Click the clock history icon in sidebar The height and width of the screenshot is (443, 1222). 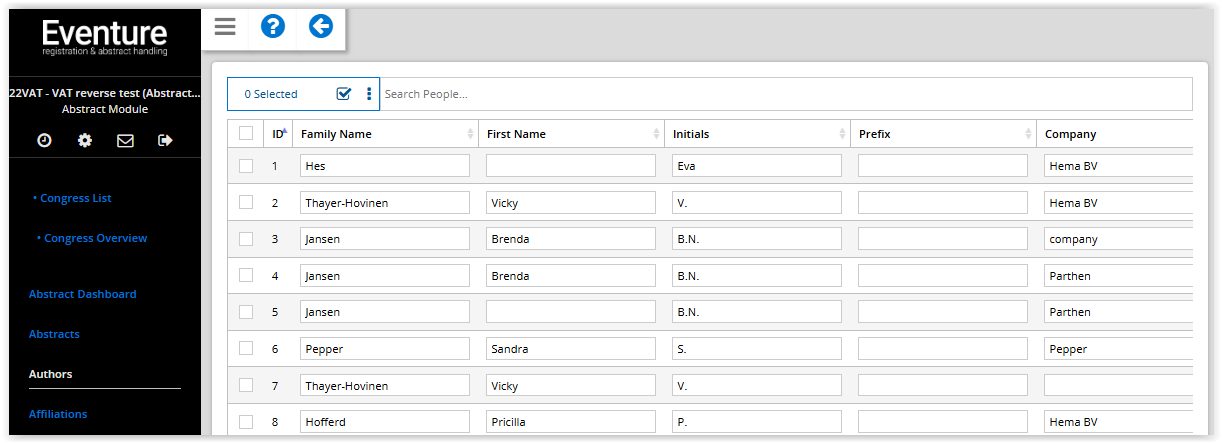click(44, 141)
